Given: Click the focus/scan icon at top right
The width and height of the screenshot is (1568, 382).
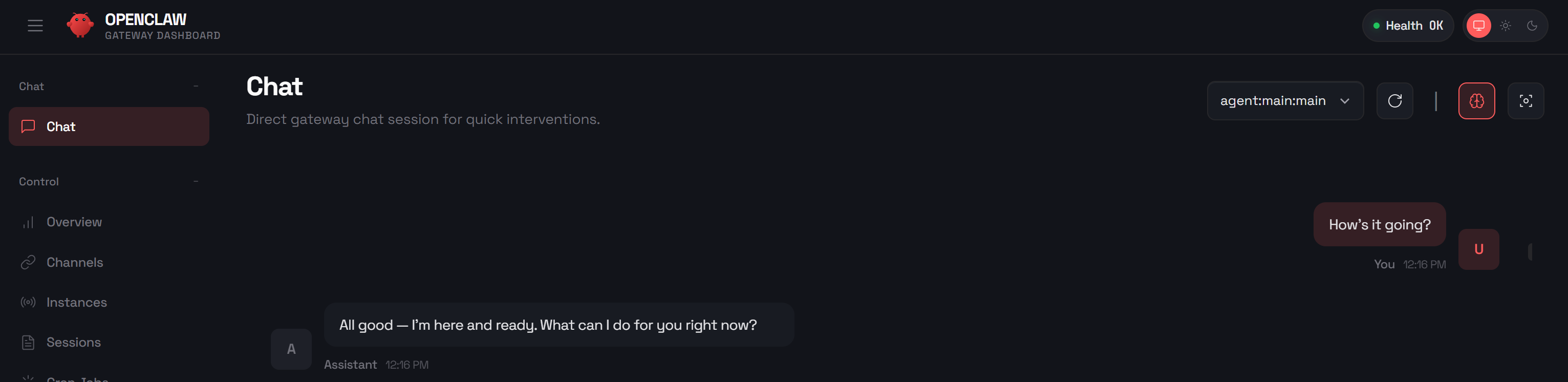Looking at the screenshot, I should (x=1526, y=100).
